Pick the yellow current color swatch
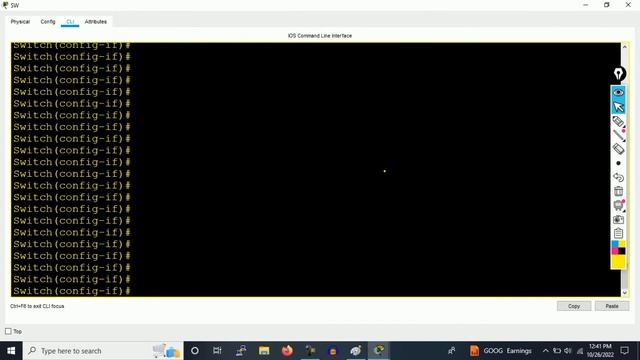The image size is (640, 360). pos(618,262)
